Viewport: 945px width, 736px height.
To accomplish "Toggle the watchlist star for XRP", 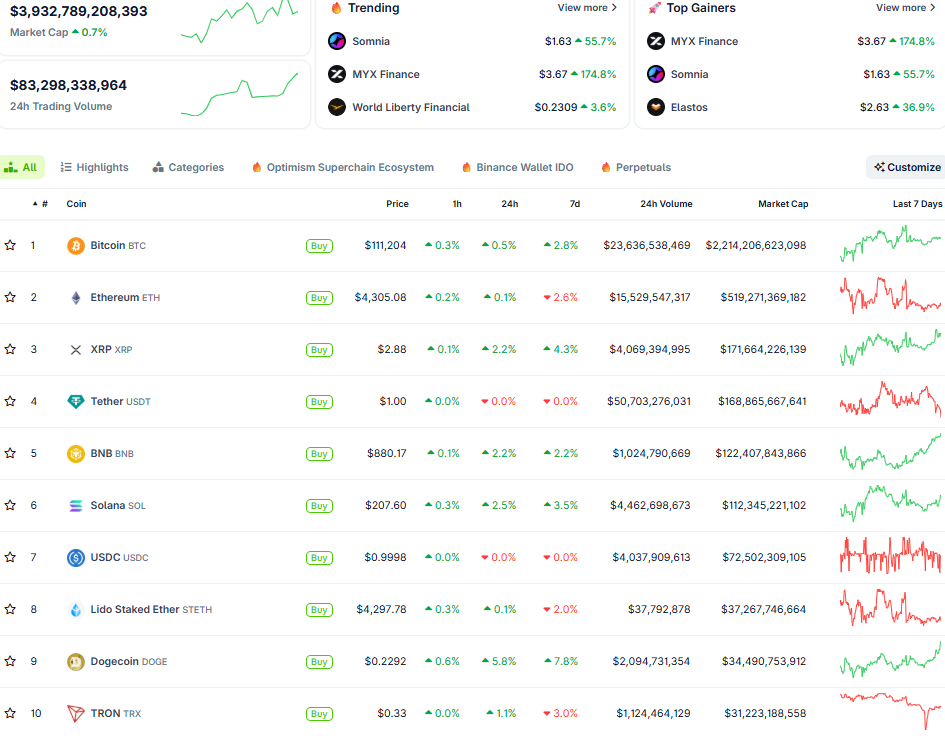I will pyautogui.click(x=11, y=349).
